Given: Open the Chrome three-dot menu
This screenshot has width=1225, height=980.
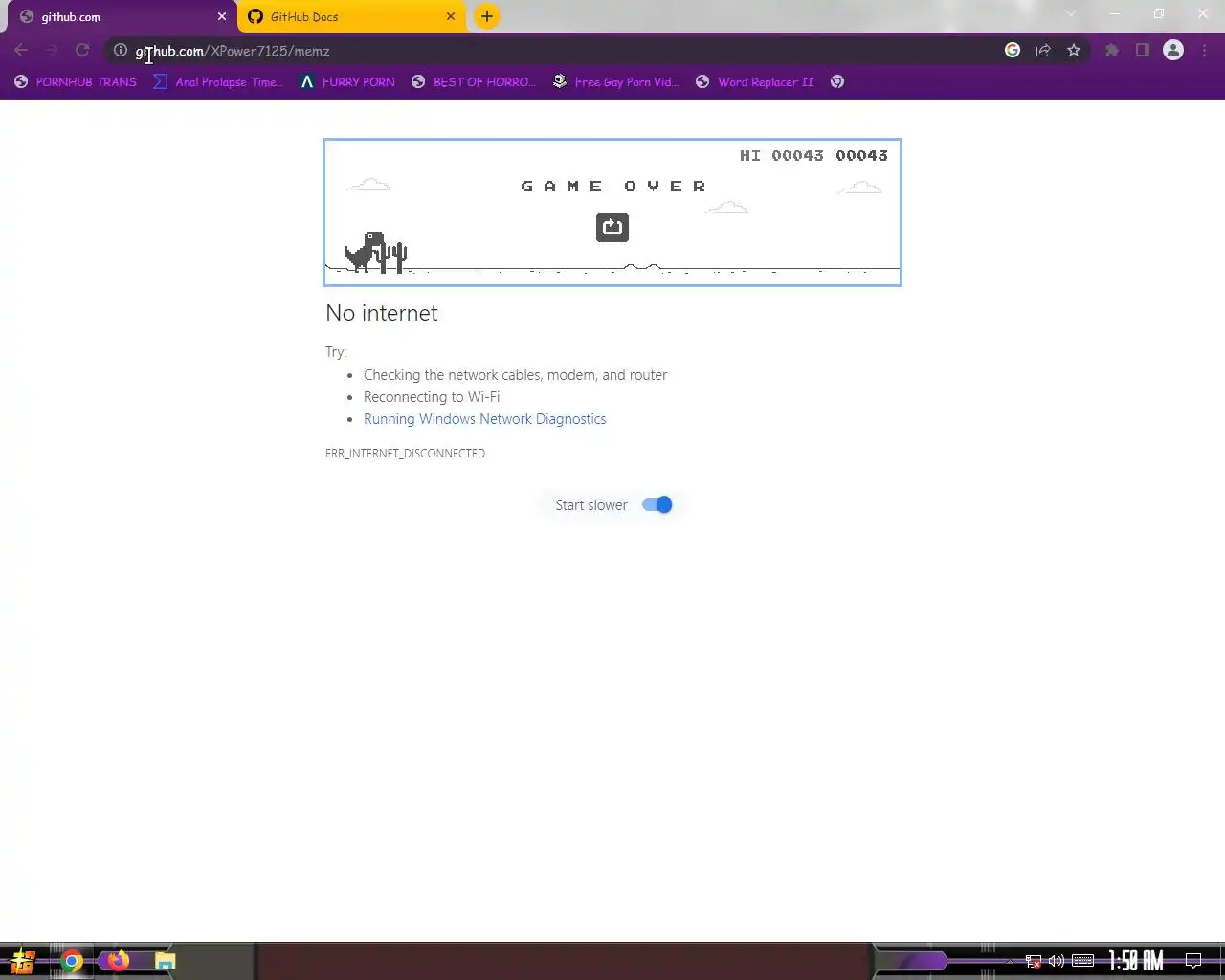Looking at the screenshot, I should 1204,51.
